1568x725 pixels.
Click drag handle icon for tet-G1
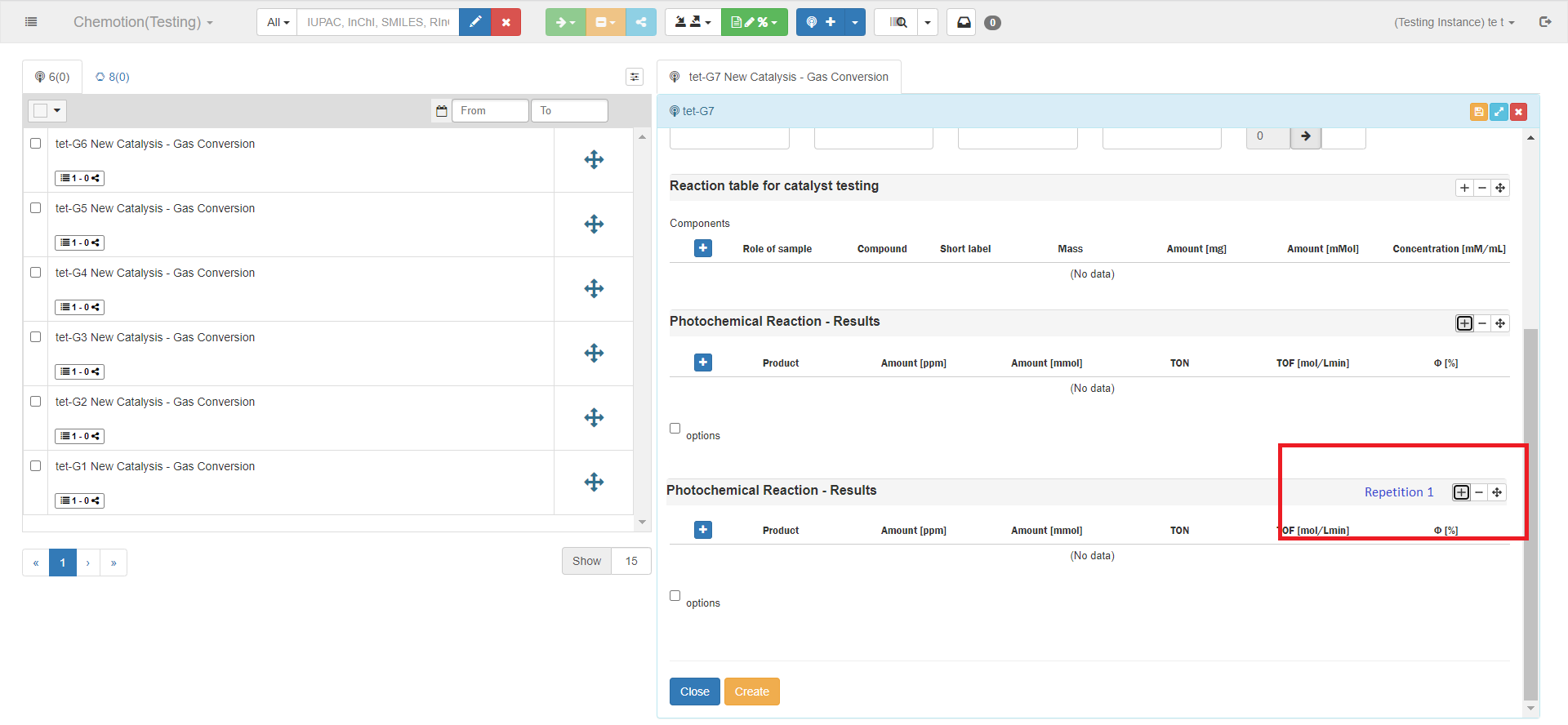(x=594, y=482)
